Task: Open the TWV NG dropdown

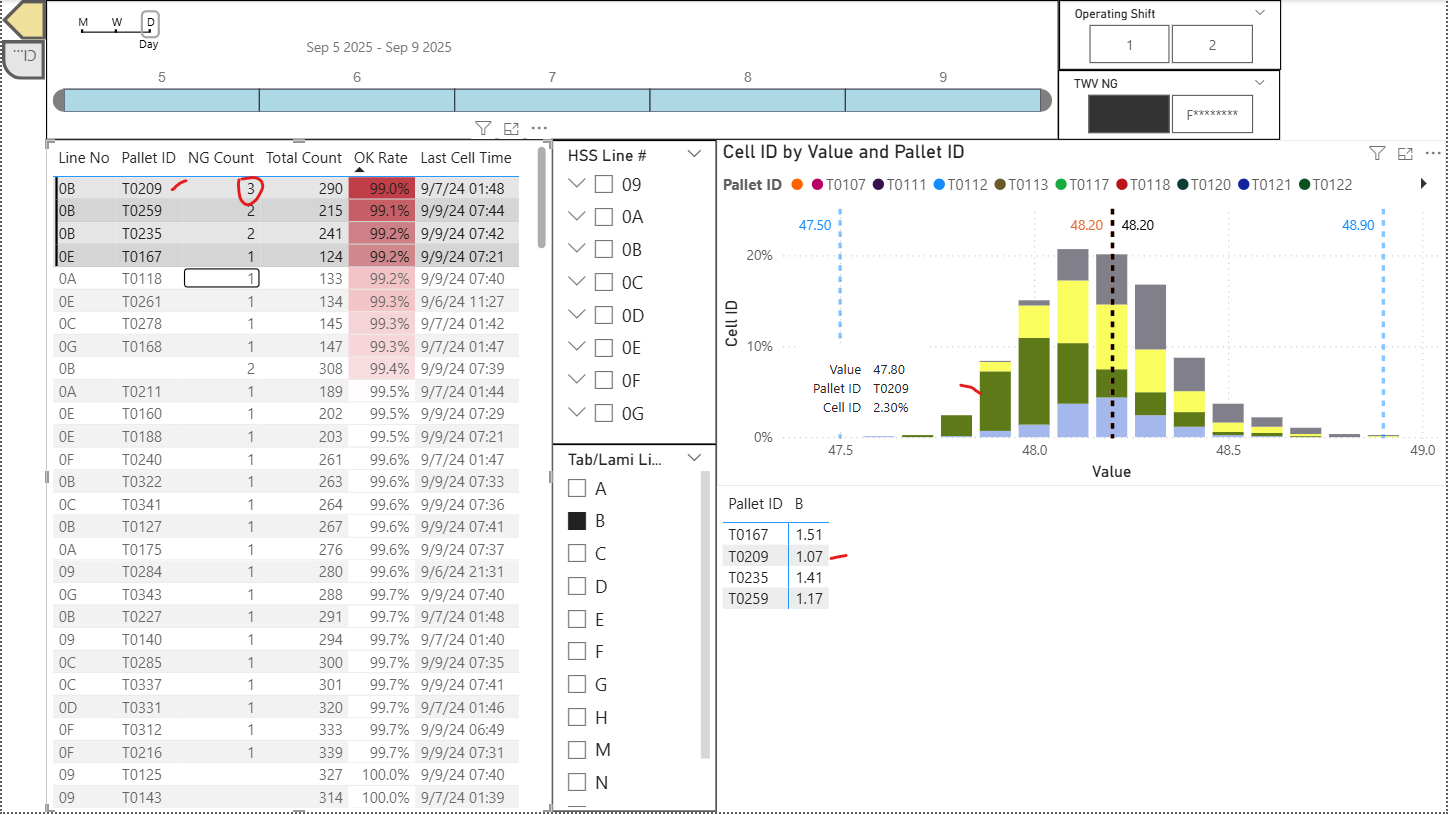Action: point(1258,82)
